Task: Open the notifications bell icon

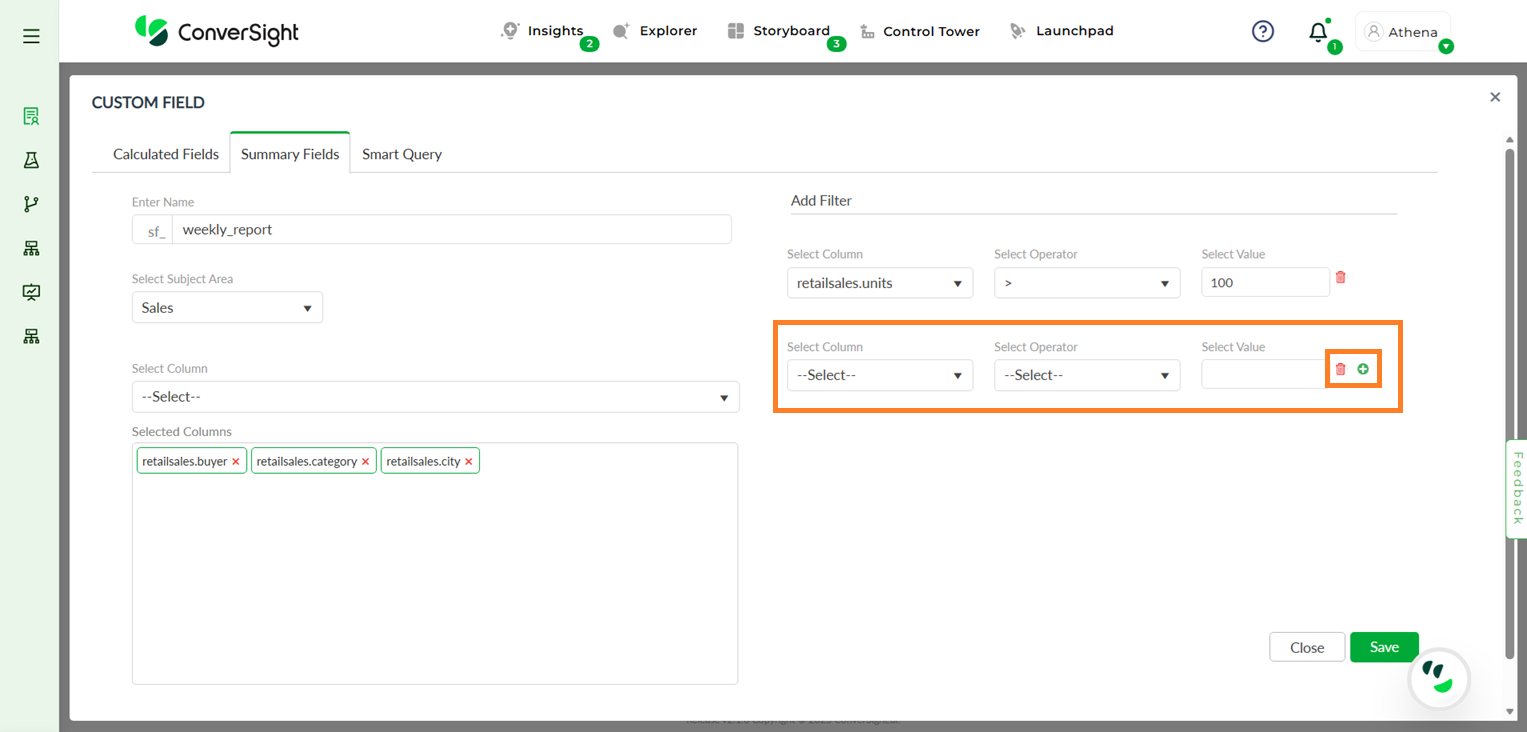Action: pos(1318,32)
